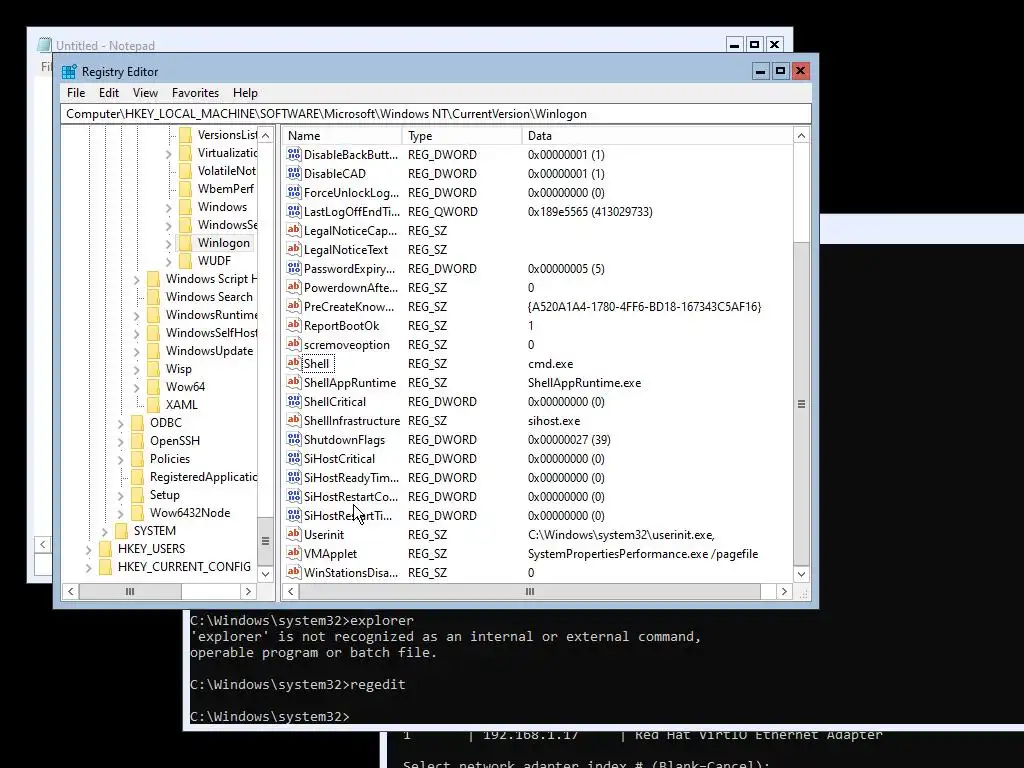This screenshot has height=768, width=1024.
Task: Expand the HKEY_CURRENT_CONFIG hive node
Action: (x=89, y=568)
